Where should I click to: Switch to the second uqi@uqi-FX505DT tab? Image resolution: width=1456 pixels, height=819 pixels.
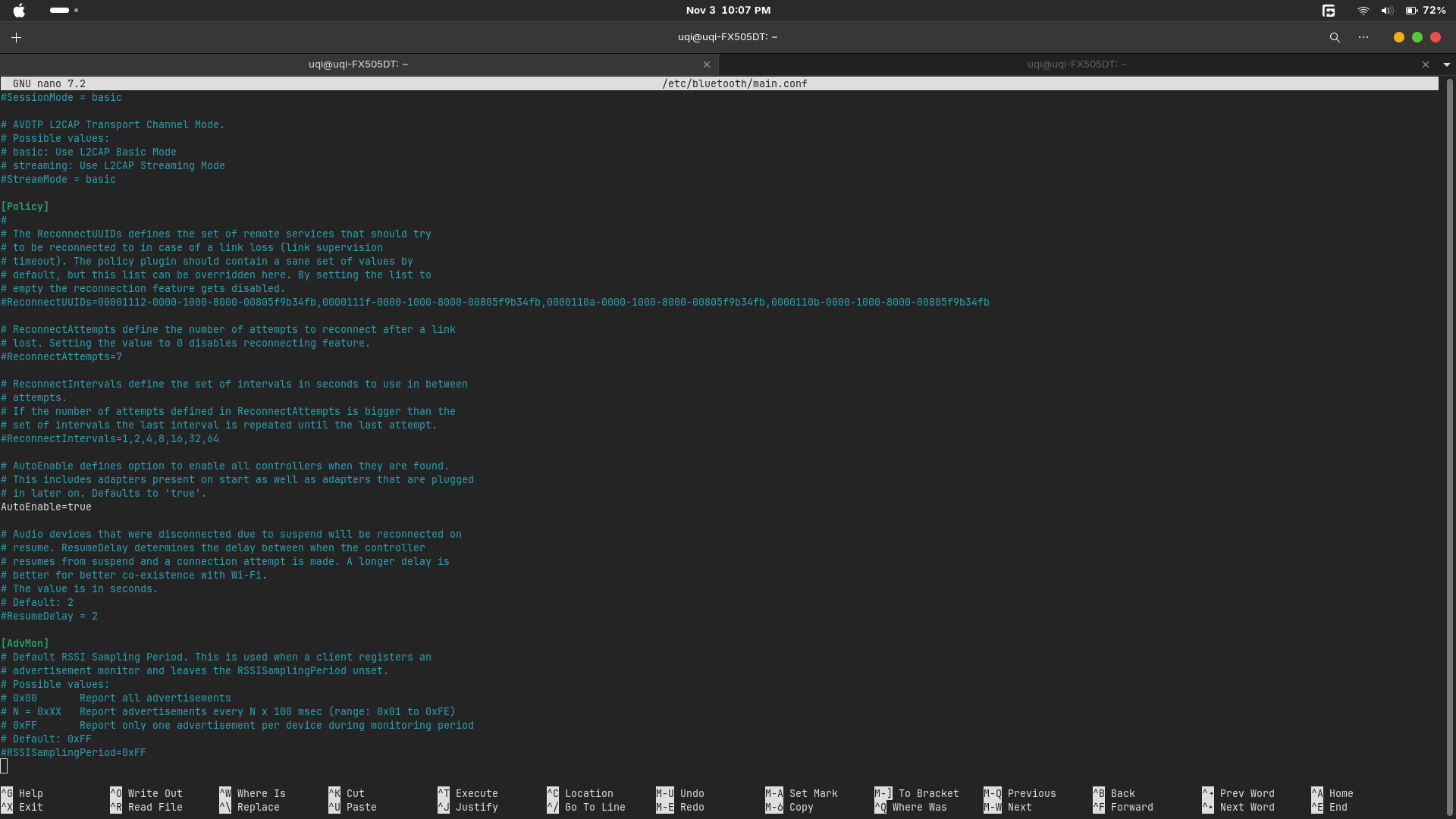[1077, 64]
